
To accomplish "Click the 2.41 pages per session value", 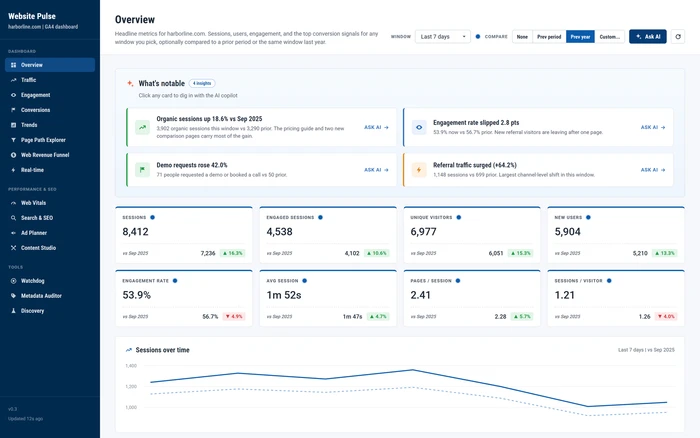I will click(421, 295).
